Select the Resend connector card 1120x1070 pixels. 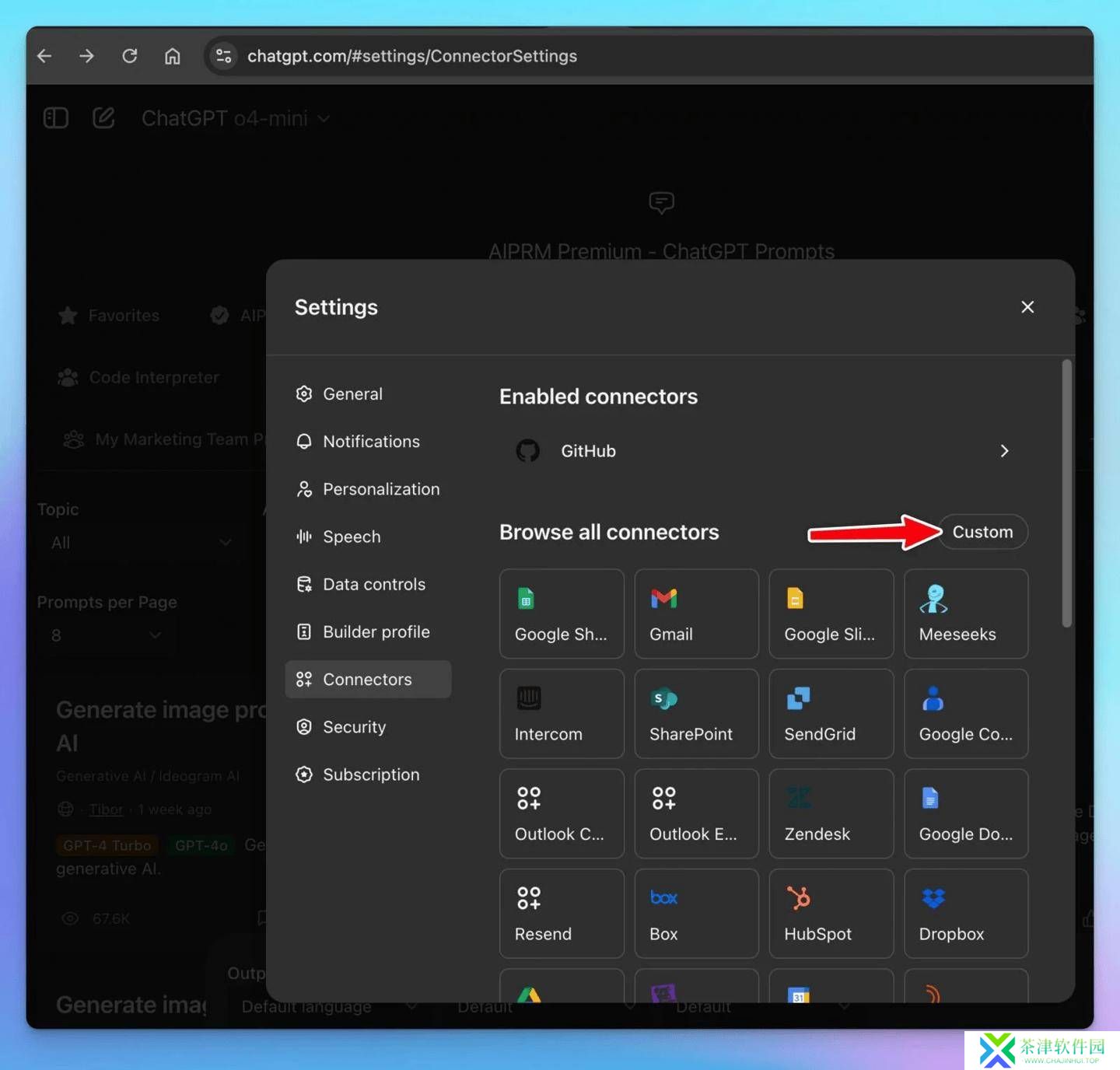click(562, 913)
